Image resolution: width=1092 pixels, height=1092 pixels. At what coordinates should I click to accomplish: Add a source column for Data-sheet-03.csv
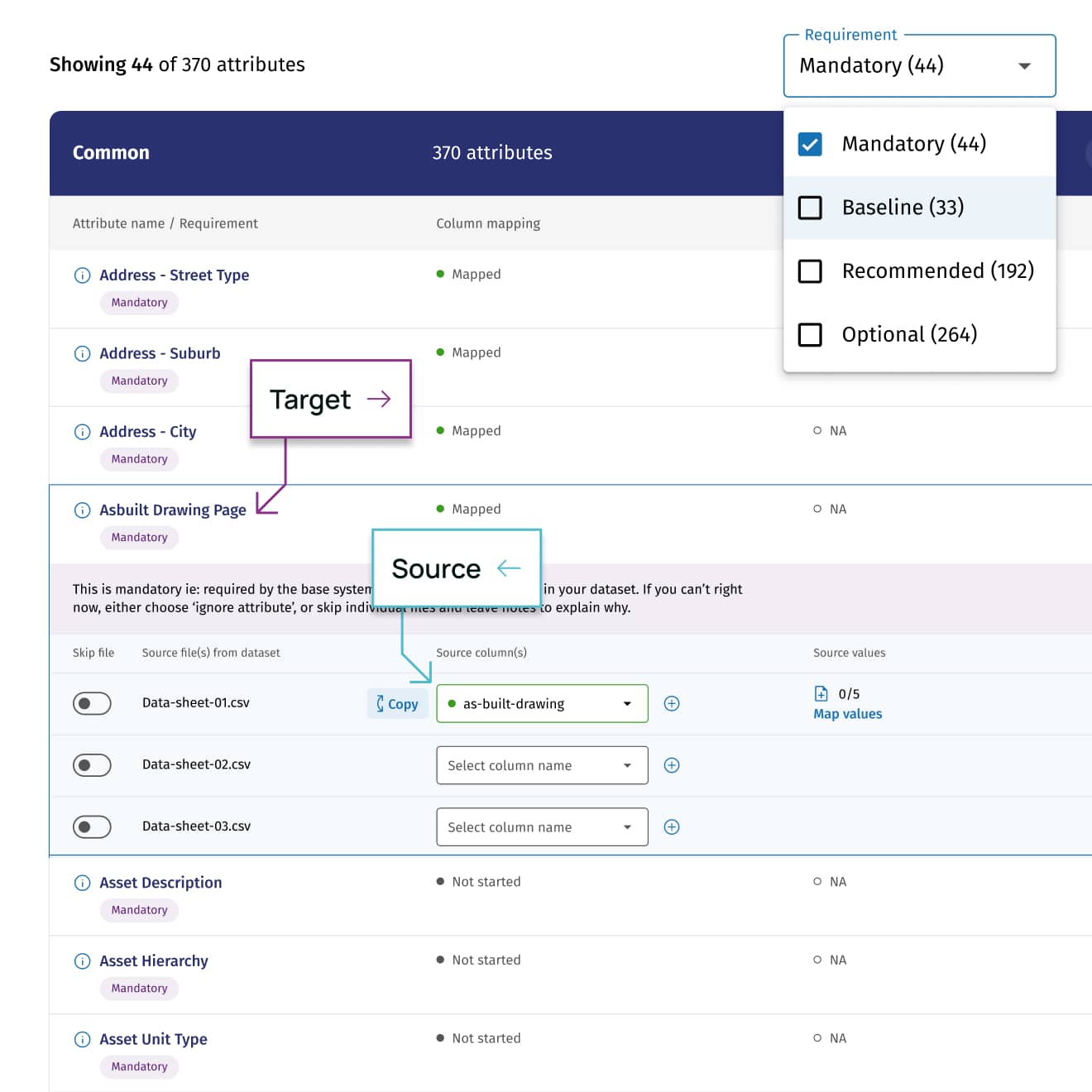click(x=672, y=826)
